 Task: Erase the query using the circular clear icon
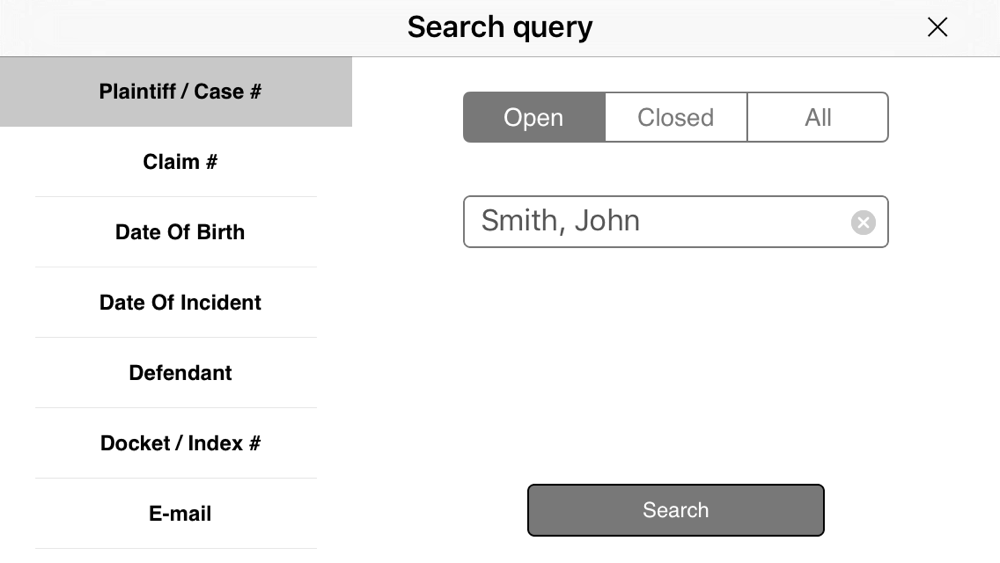point(863,223)
